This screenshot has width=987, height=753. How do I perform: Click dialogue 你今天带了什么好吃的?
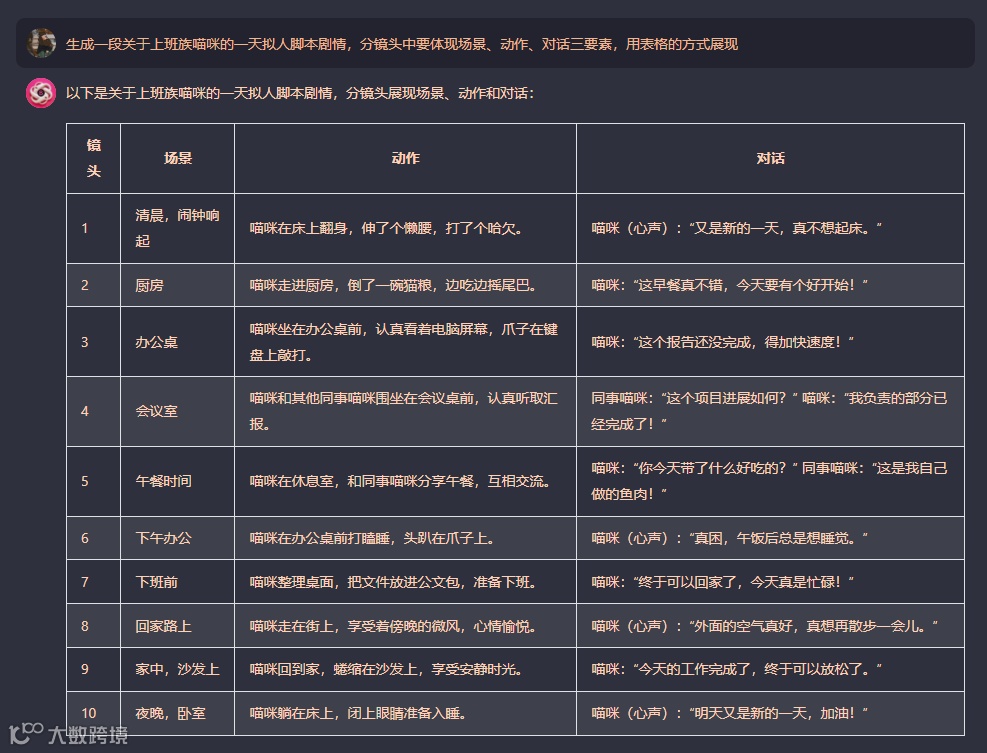click(770, 481)
